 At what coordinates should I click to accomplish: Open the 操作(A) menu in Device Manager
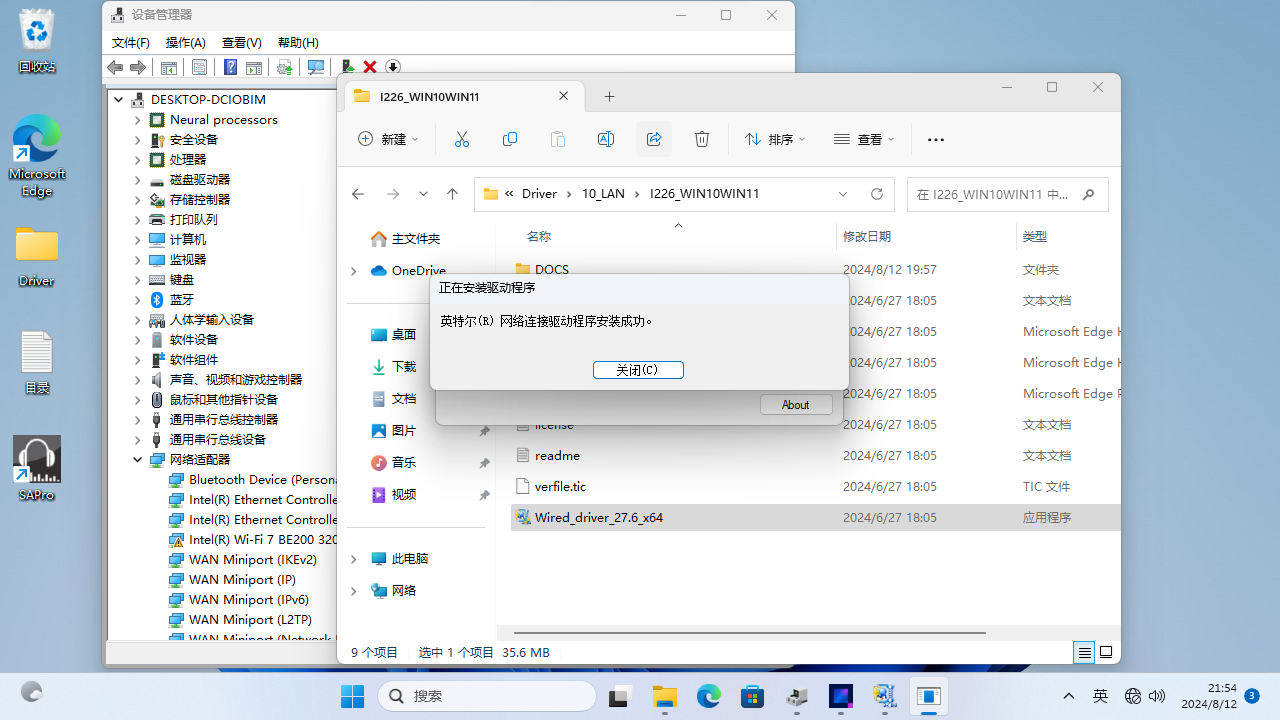click(185, 43)
